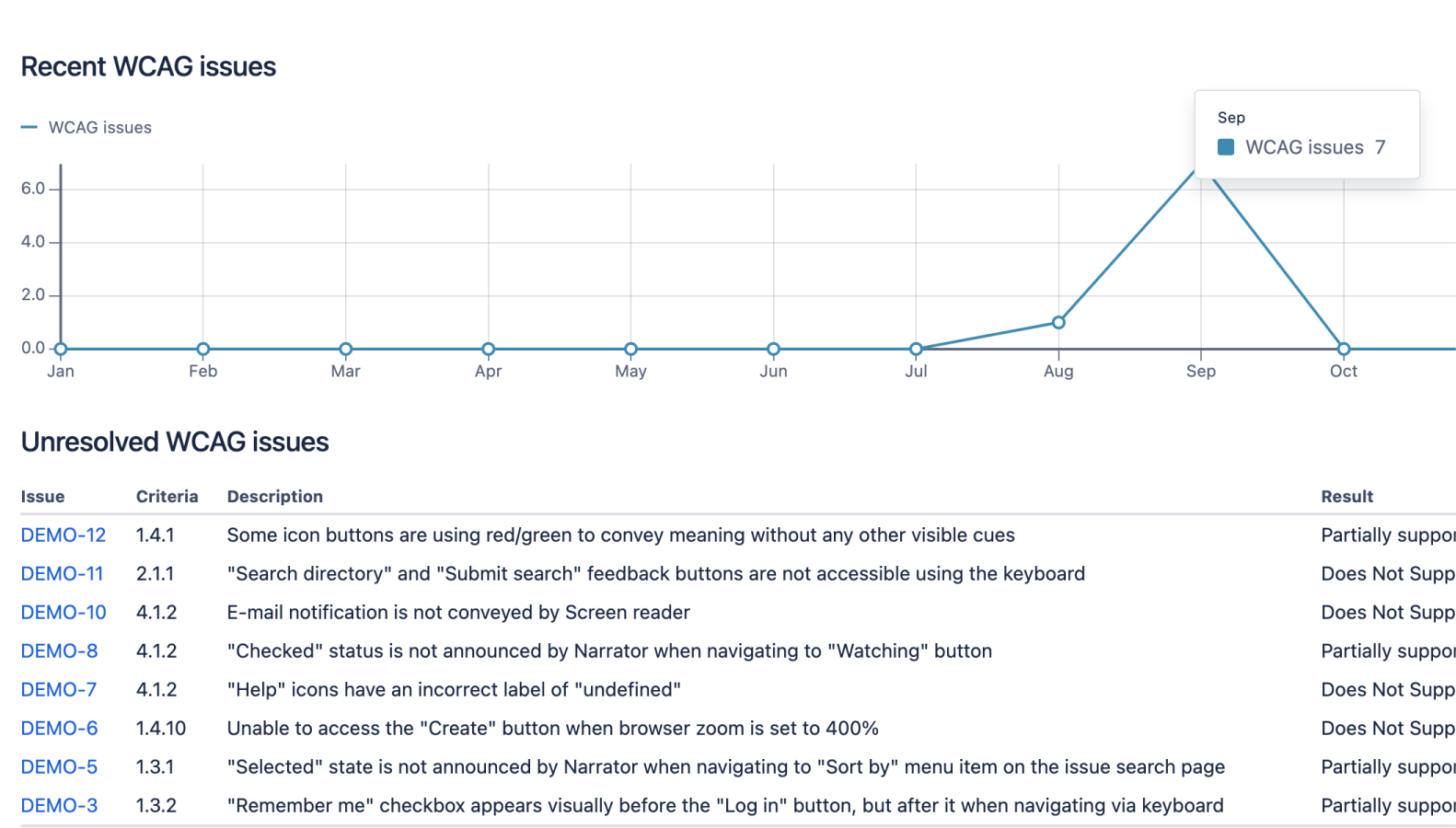
Task: Click the March data point marker
Action: [x=346, y=349]
